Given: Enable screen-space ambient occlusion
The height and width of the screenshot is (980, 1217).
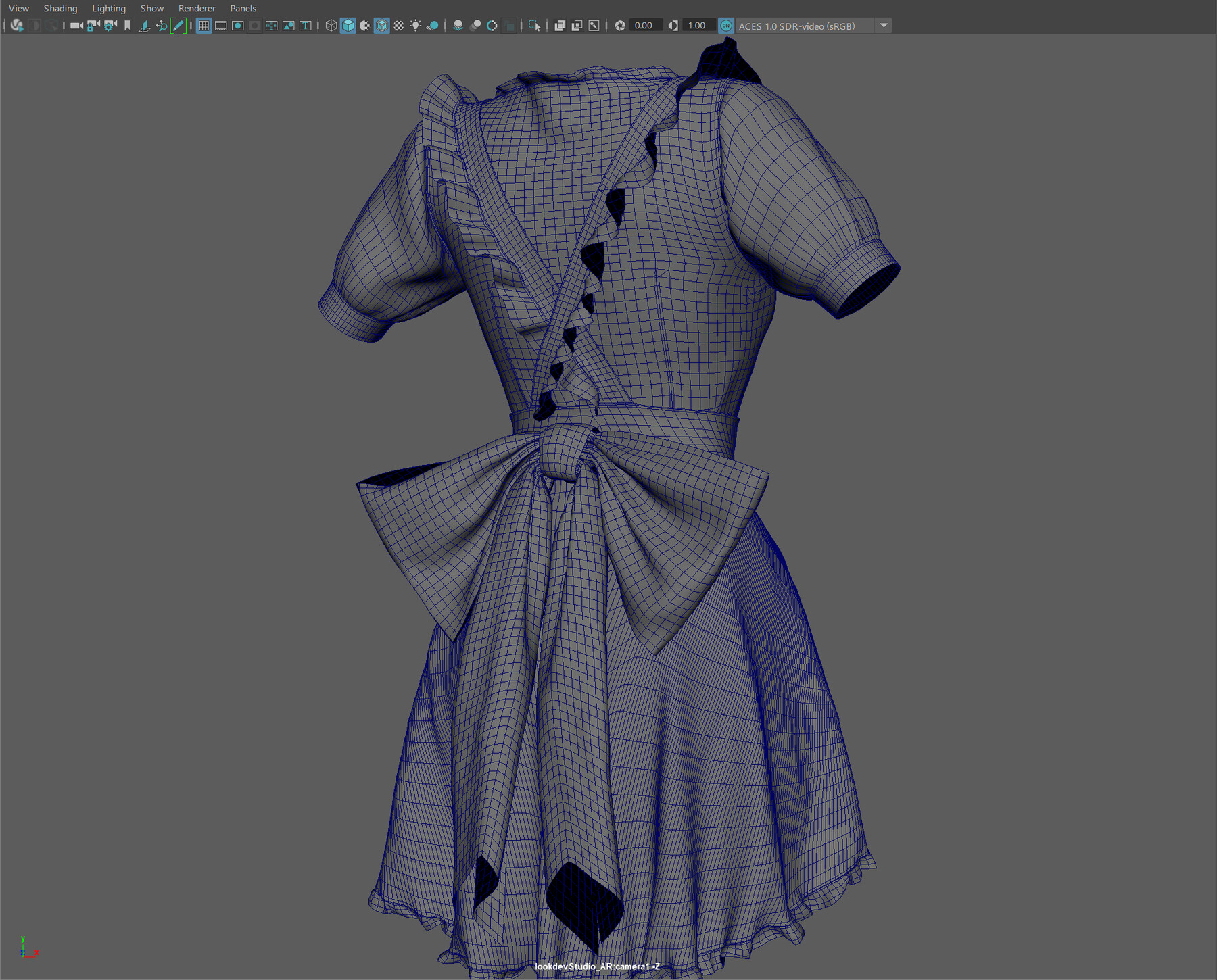Looking at the screenshot, I should (x=458, y=26).
